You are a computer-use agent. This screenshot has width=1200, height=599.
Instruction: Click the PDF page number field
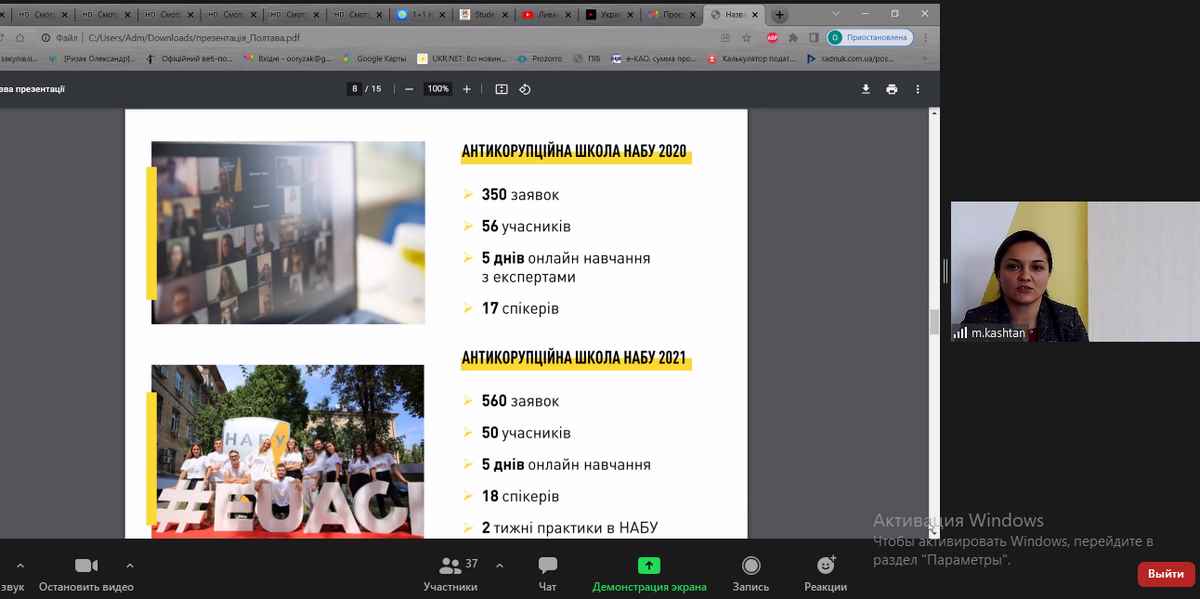[x=355, y=89]
